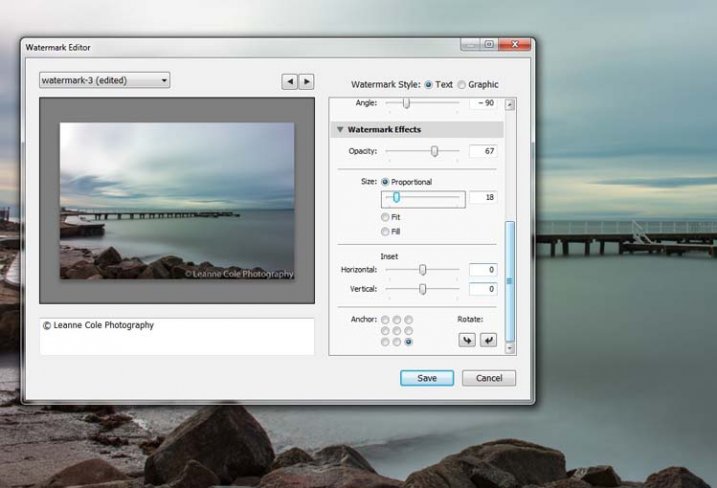Open the watermark-3 (edited) preset dropdown
717x488 pixels.
[x=104, y=80]
